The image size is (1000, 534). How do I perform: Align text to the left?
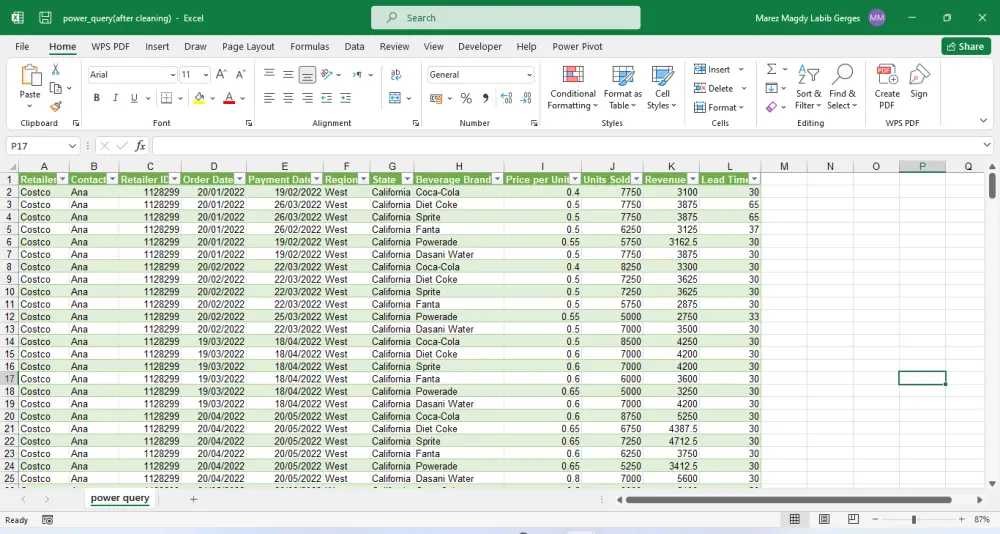269,98
